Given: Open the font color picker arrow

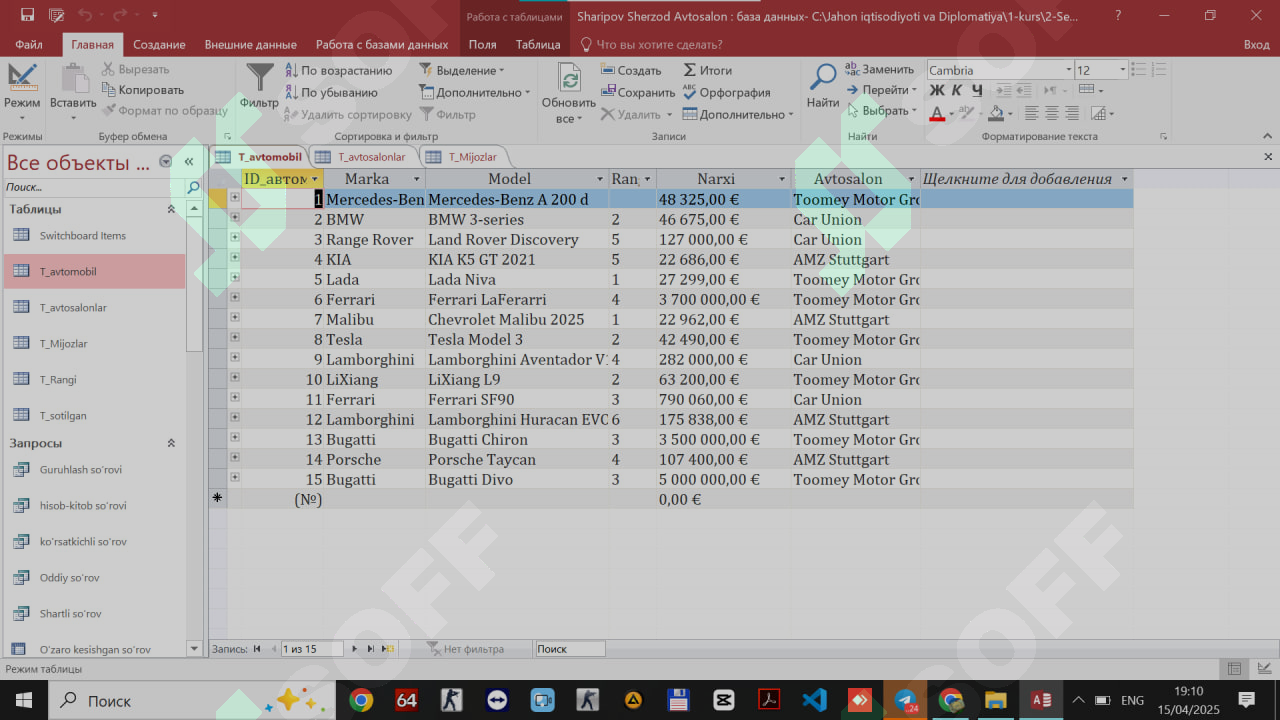Looking at the screenshot, I should pyautogui.click(x=953, y=114).
